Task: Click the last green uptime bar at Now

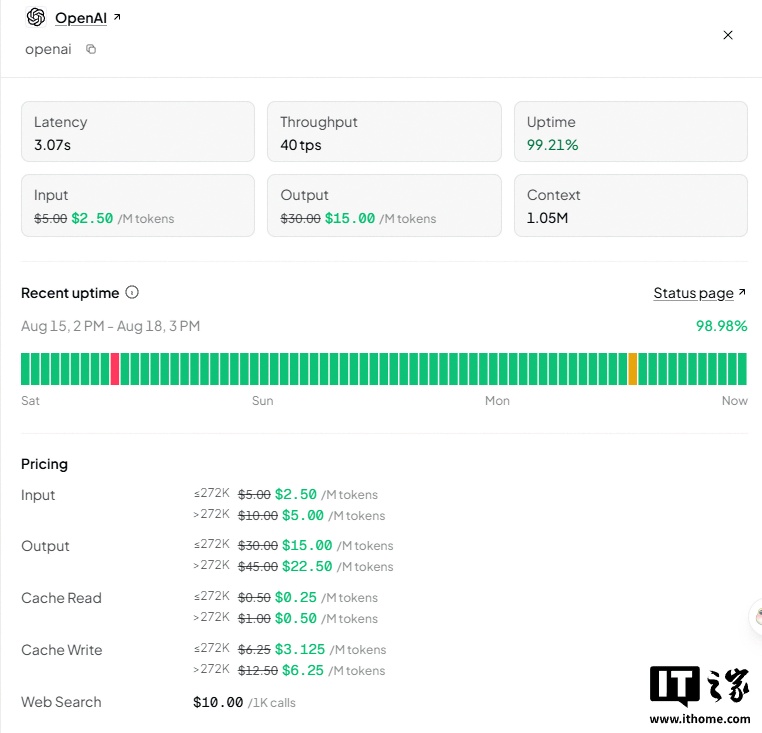Action: pyautogui.click(x=742, y=369)
